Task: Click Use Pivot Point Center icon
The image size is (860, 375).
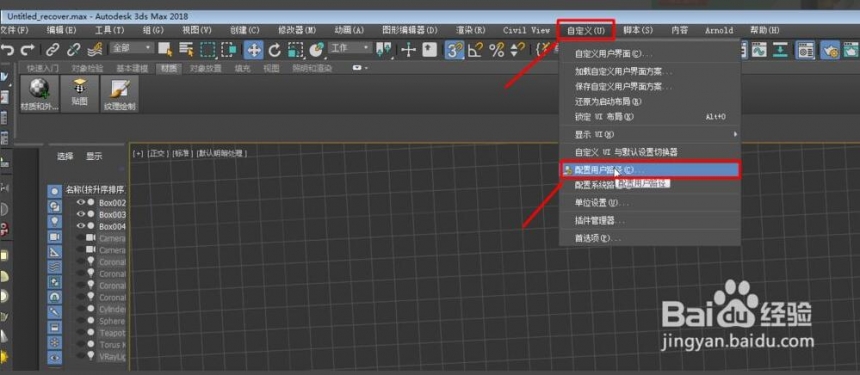Action: click(x=384, y=50)
